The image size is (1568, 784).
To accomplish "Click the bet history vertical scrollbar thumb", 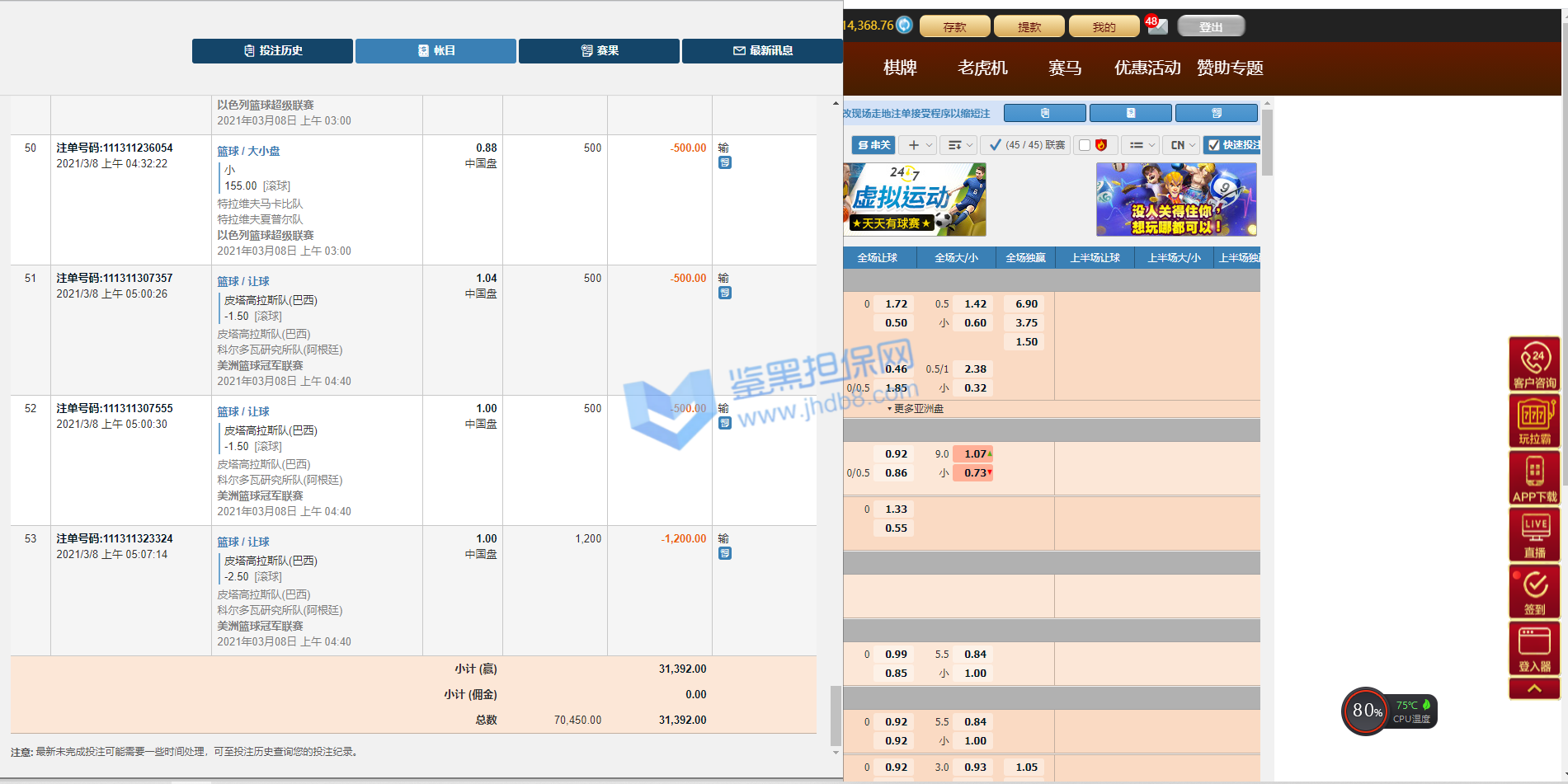I will point(836,714).
